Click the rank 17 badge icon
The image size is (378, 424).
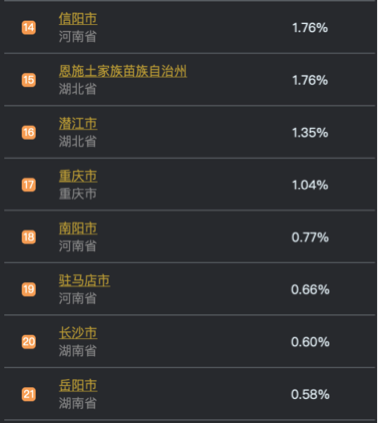click(29, 185)
